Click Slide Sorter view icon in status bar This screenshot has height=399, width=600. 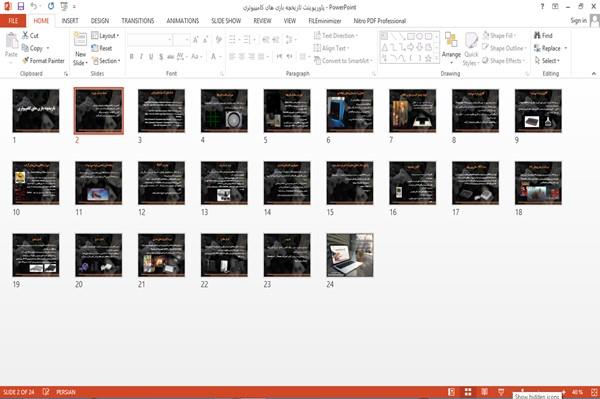click(x=468, y=392)
